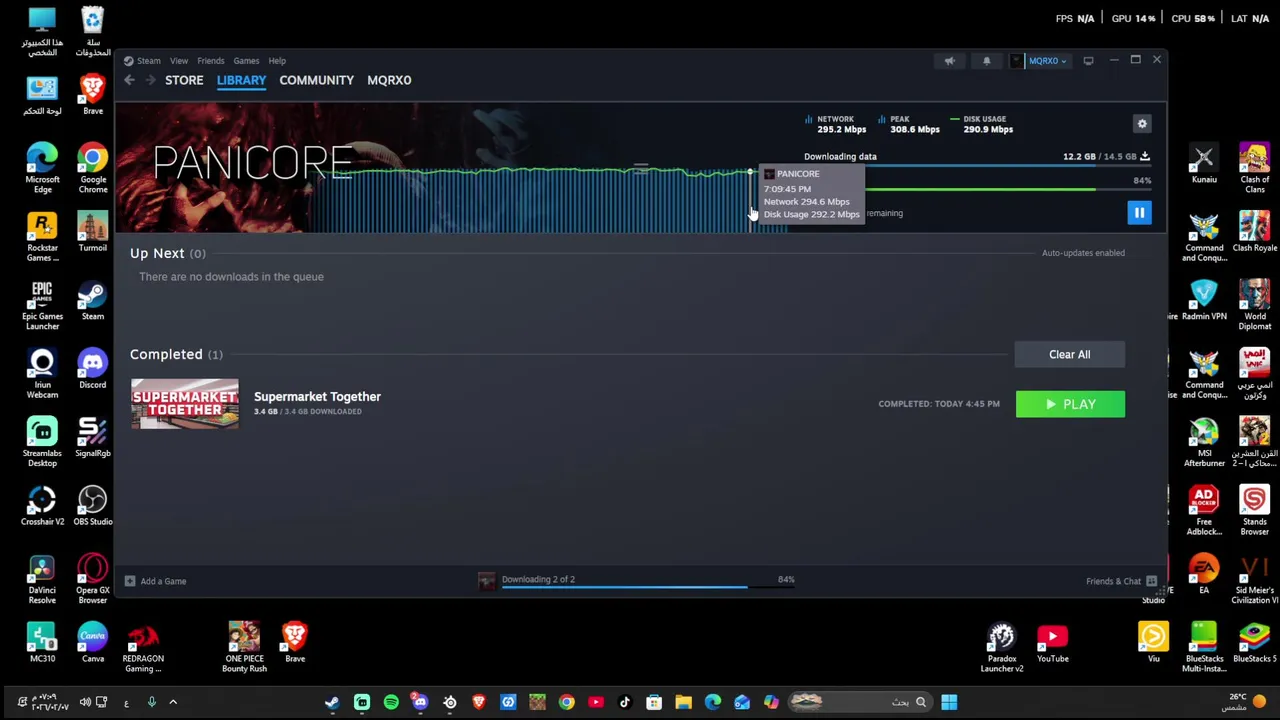Click File Explorer in the taskbar
Viewport: 1280px width, 720px height.
coord(683,702)
